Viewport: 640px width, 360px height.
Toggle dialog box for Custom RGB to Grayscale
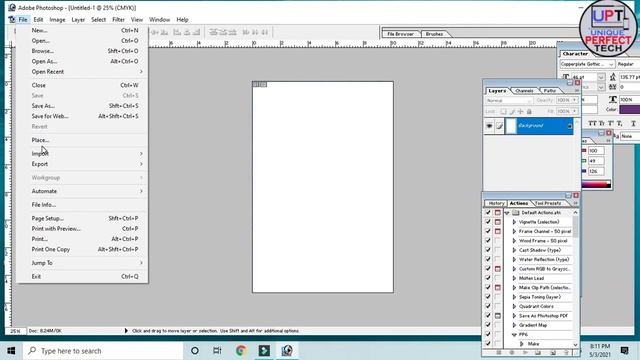(x=498, y=269)
